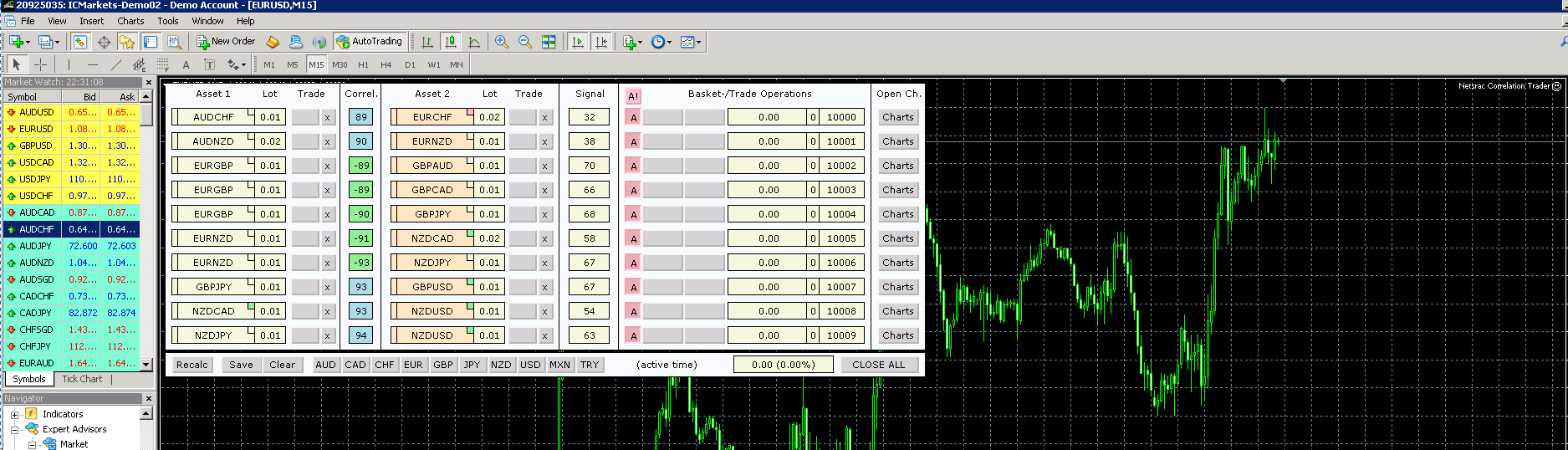Launch MetaEditor with the yellow book icon
Image resolution: width=1568 pixels, height=450 pixels.
coord(272,41)
